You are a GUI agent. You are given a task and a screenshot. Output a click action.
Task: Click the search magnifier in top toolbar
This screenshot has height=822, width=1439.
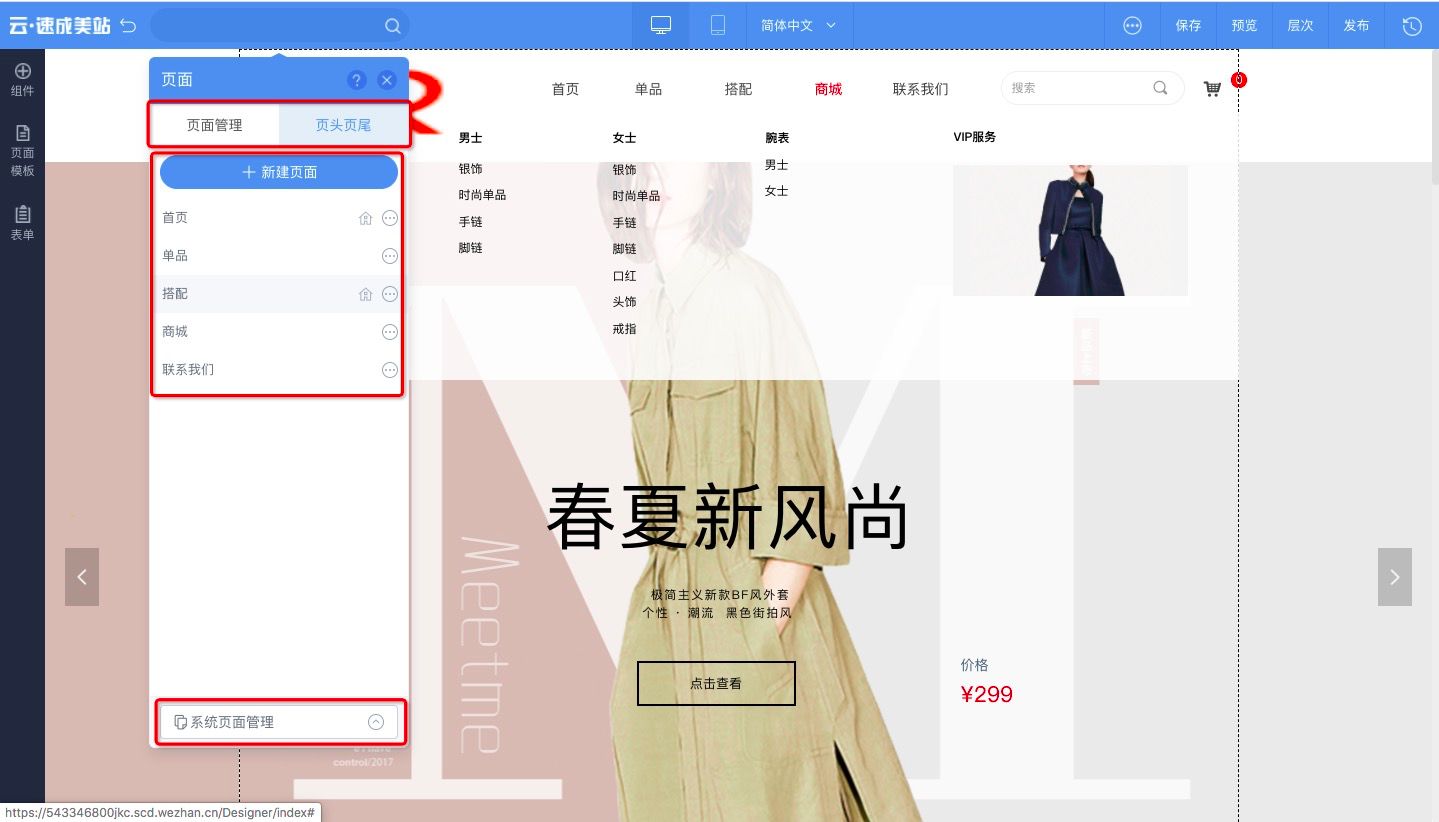pyautogui.click(x=393, y=26)
